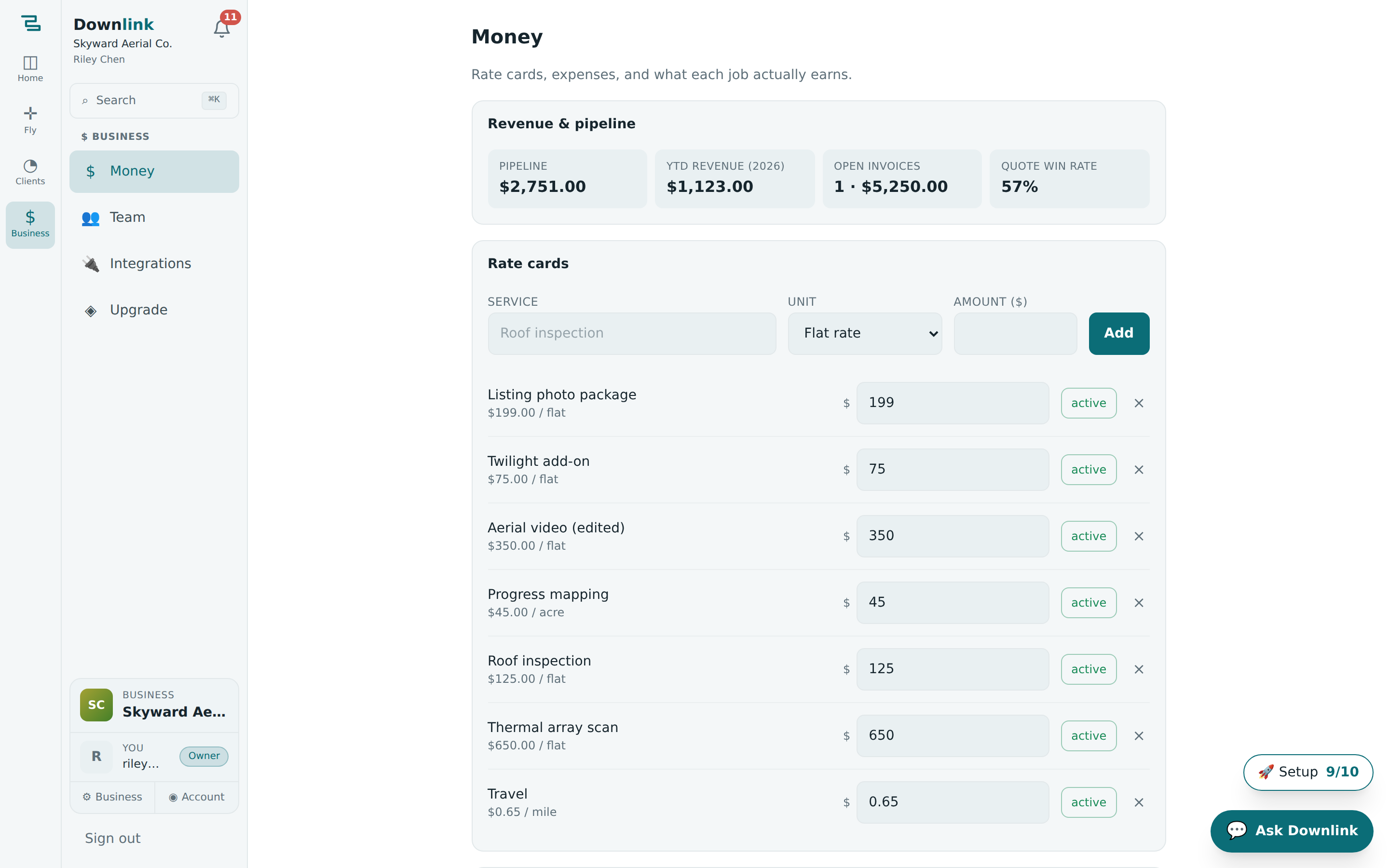Screen dimensions: 1389x868
Task: Toggle active status for Twilight add-on
Action: click(1088, 470)
